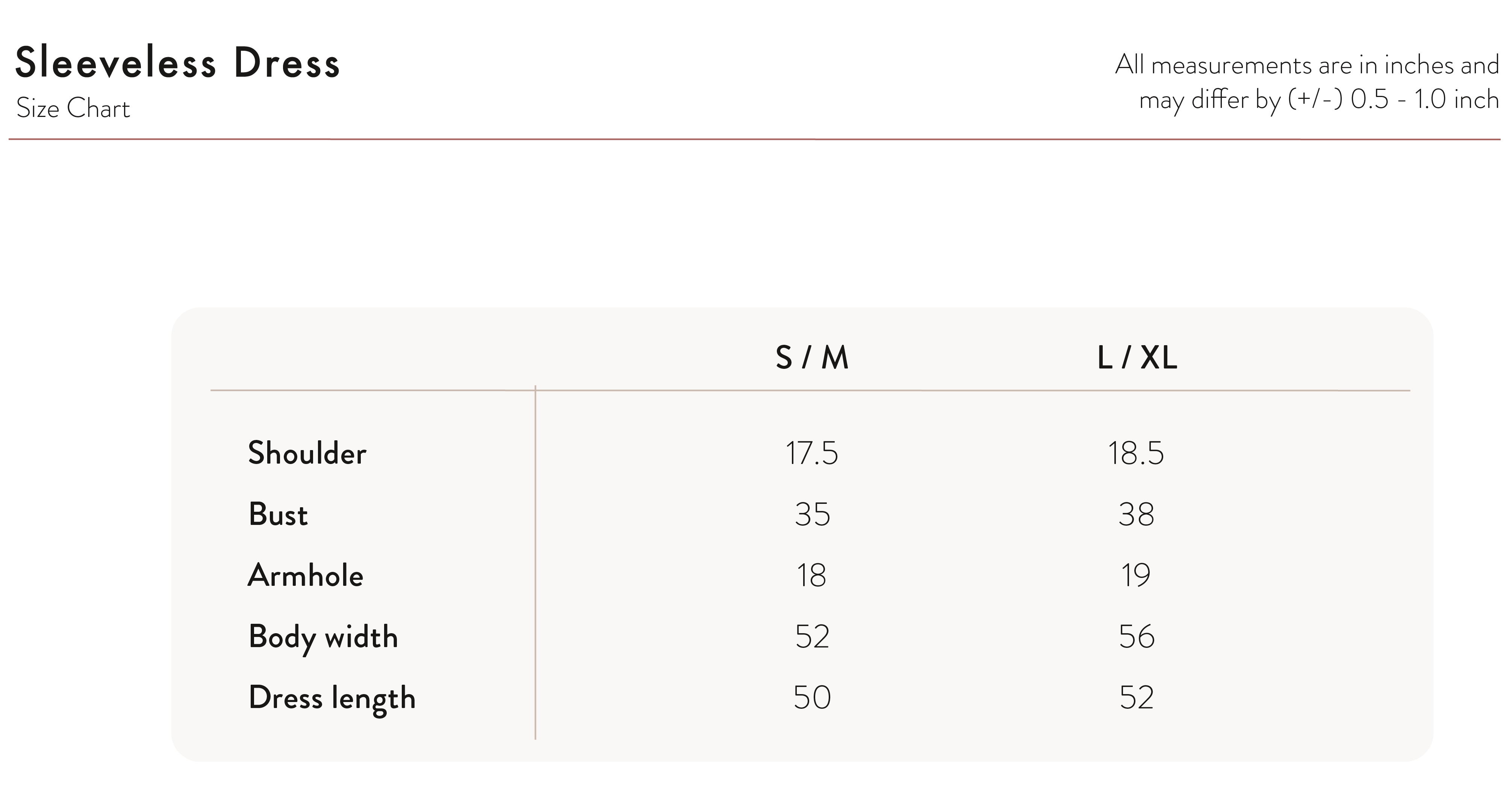This screenshot has height=793, width=1512.
Task: Select Dress length value 50 for S / M
Action: (812, 698)
